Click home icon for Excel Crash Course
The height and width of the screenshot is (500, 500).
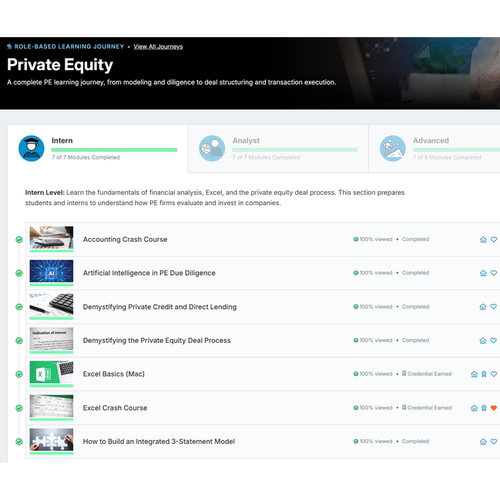474,408
